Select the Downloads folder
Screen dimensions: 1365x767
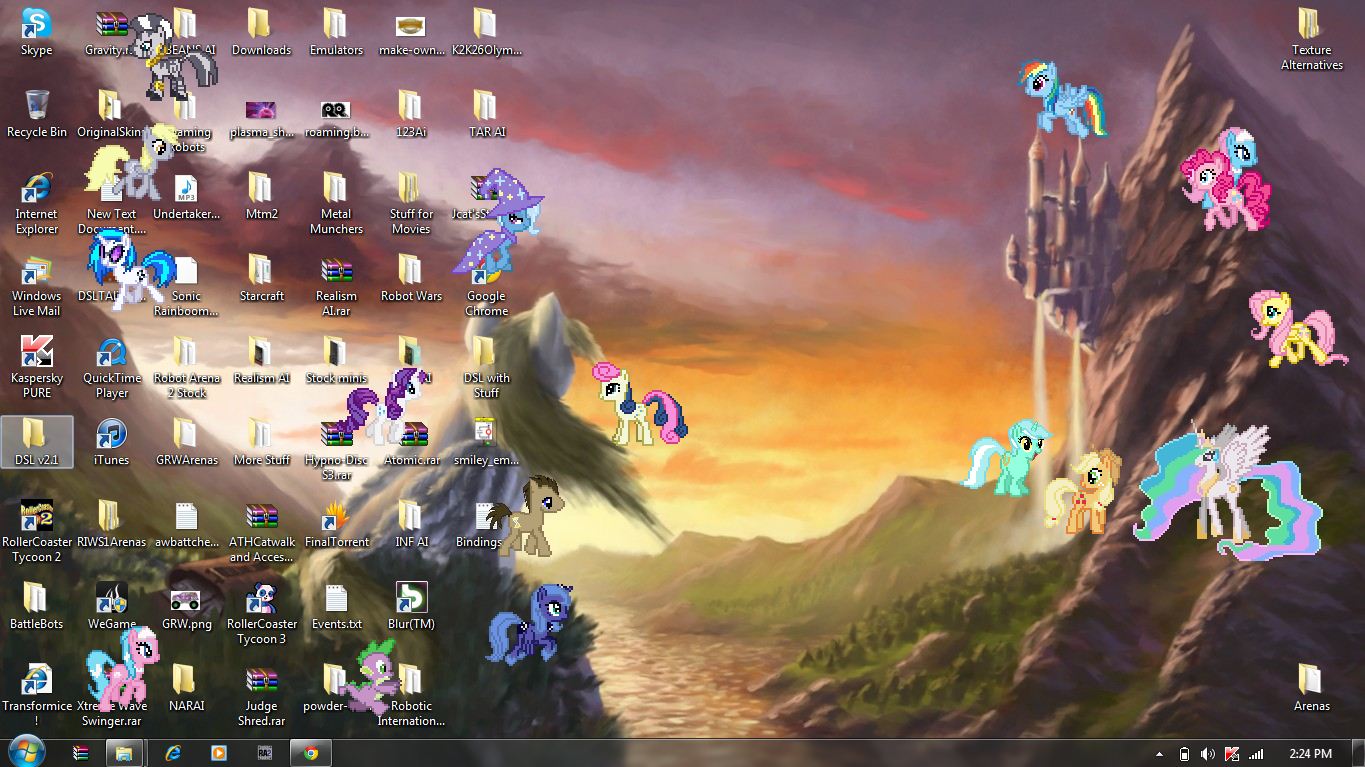[261, 32]
